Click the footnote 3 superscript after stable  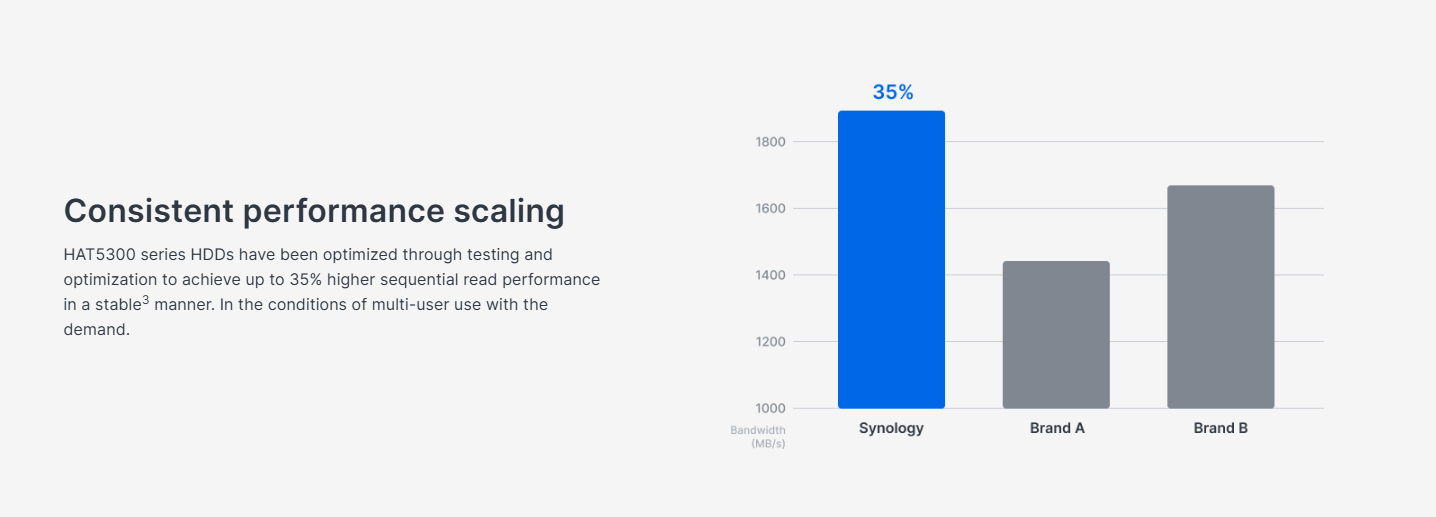(x=146, y=299)
